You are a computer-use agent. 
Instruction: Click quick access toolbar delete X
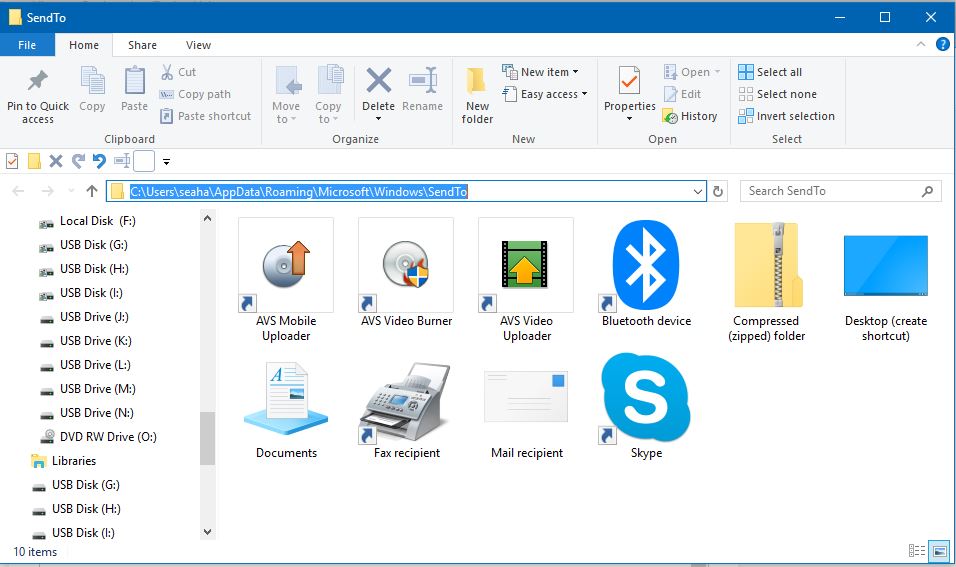pos(55,161)
